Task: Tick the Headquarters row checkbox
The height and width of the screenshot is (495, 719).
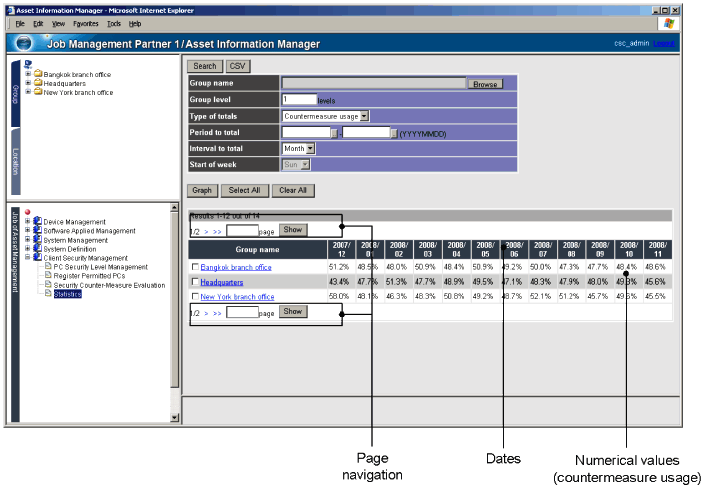Action: (195, 282)
